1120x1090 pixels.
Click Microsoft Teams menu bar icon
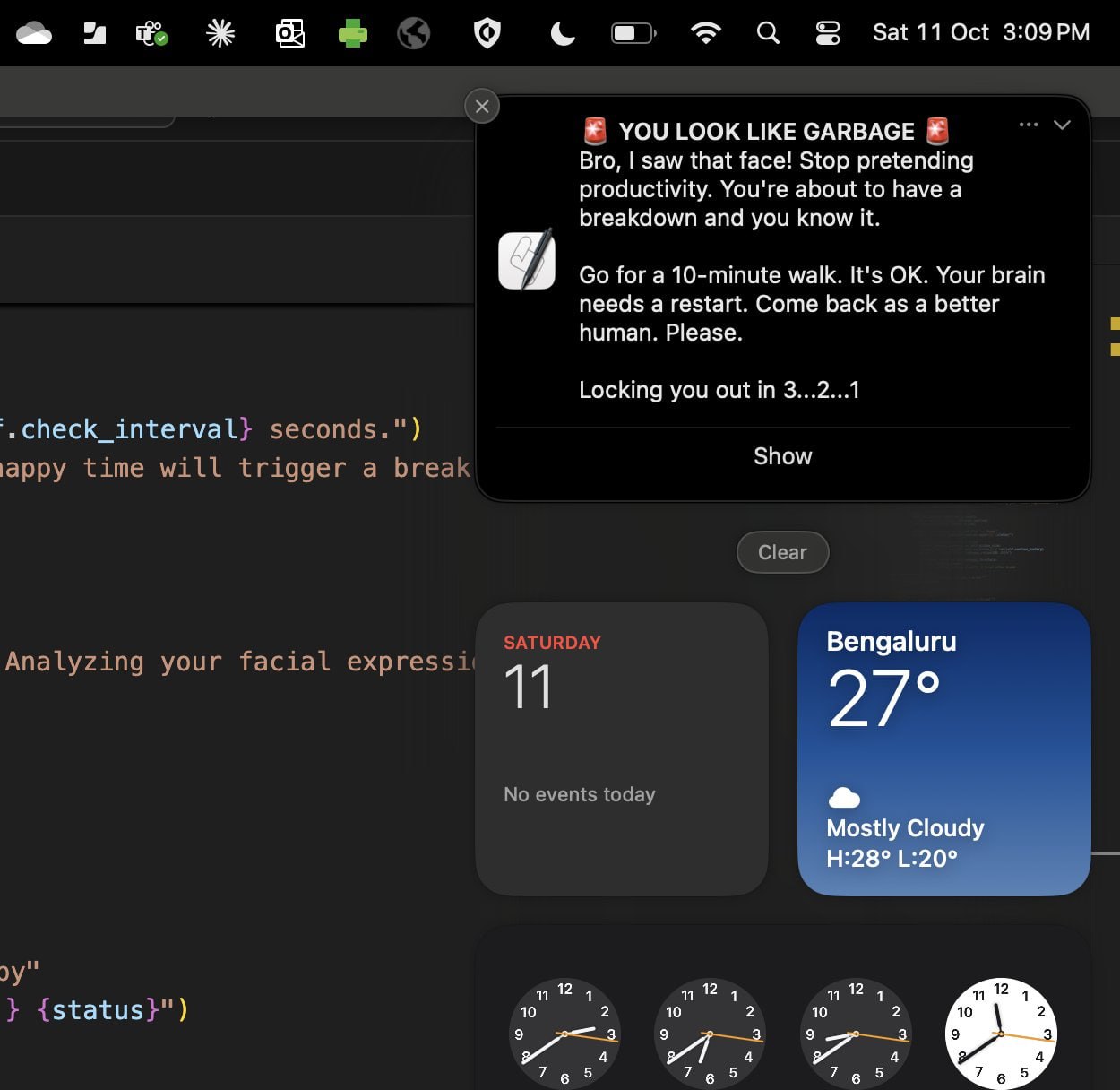tap(151, 34)
